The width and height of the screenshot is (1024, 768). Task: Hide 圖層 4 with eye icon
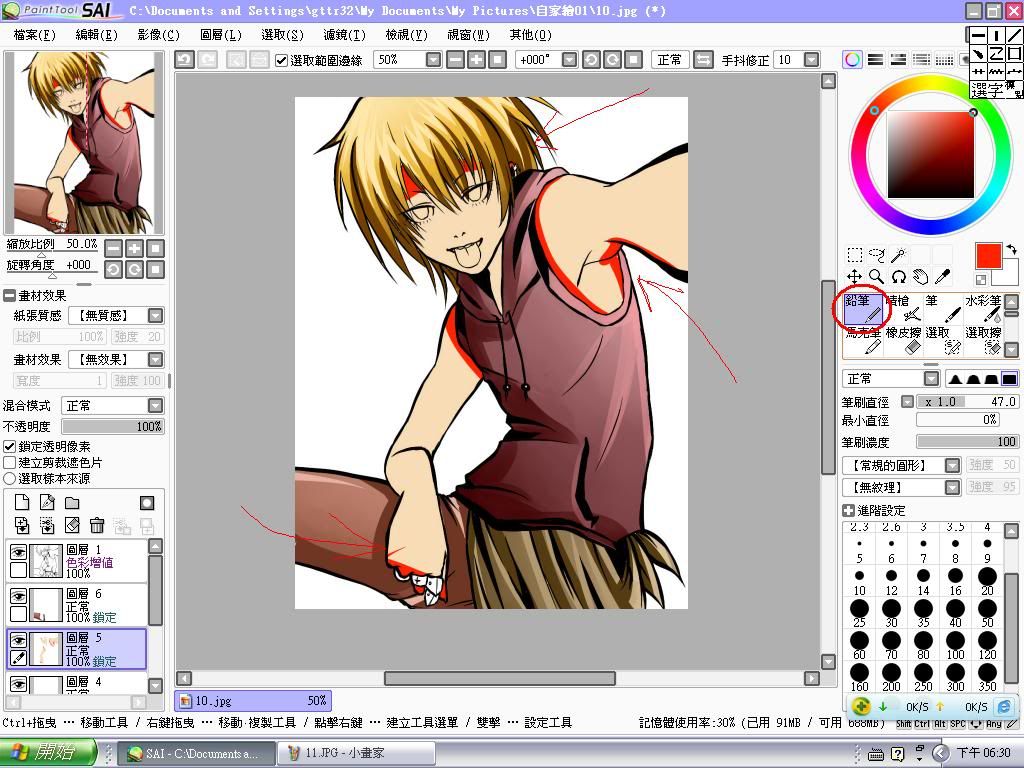pos(19,684)
